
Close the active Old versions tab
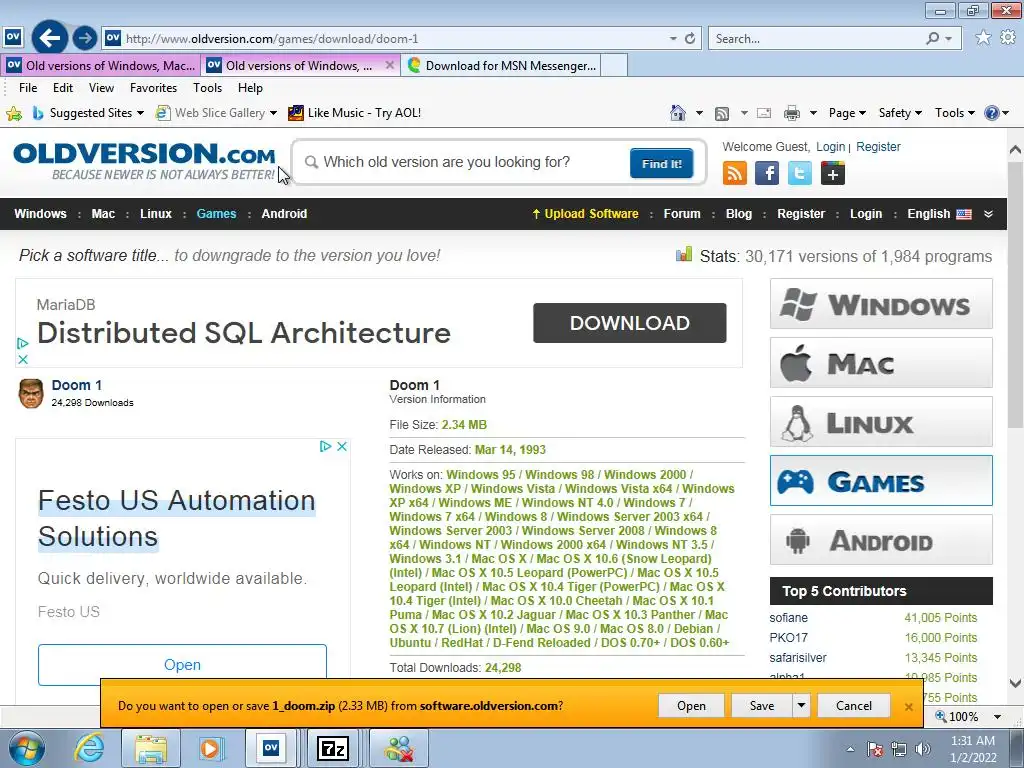389,65
